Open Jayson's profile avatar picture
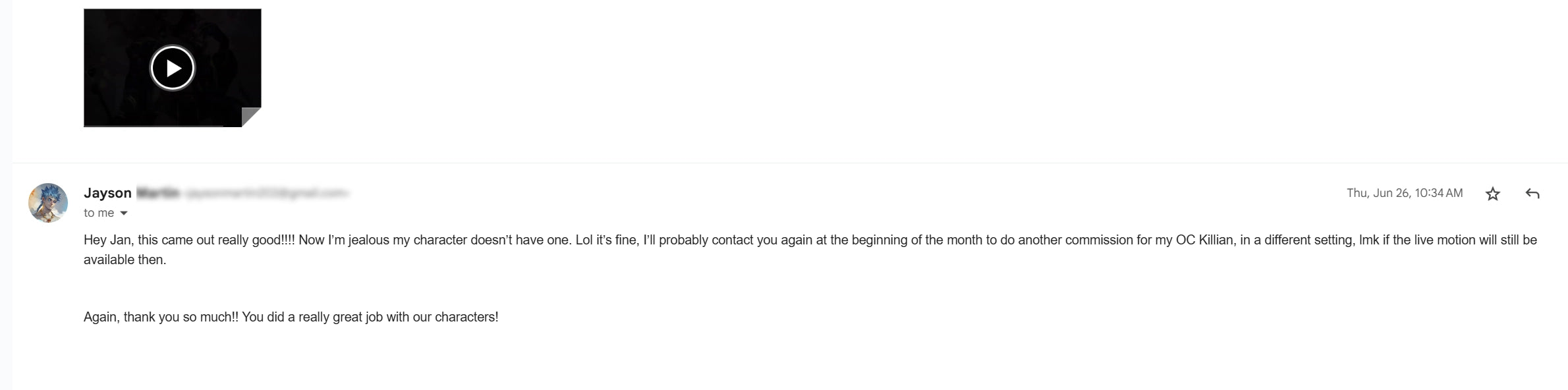The image size is (1568, 390). click(x=48, y=203)
